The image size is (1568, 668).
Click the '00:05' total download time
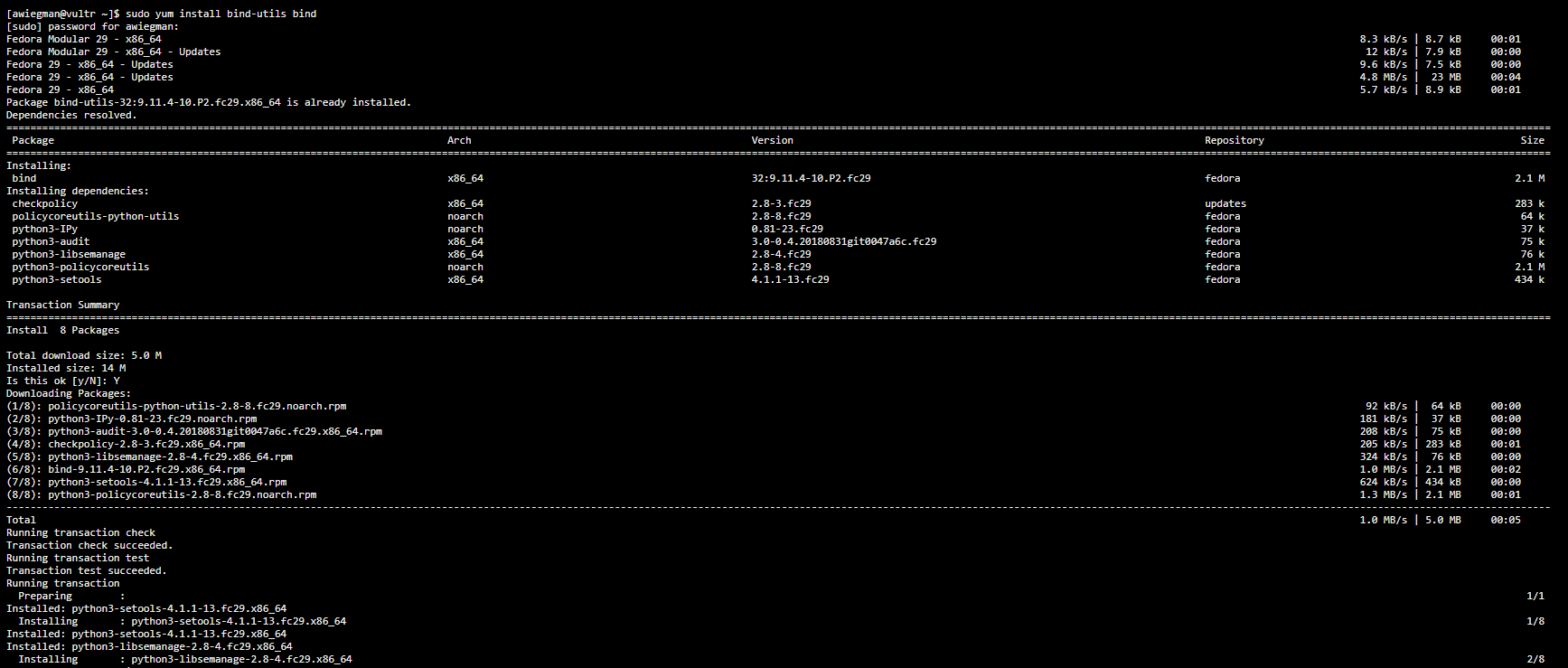(1506, 520)
